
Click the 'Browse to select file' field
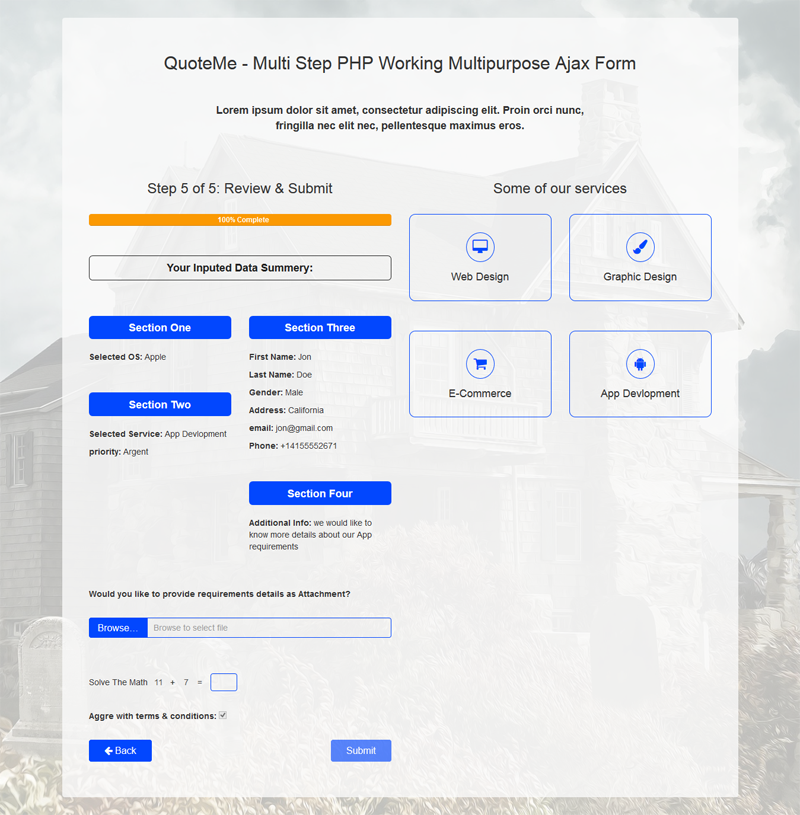coord(270,627)
